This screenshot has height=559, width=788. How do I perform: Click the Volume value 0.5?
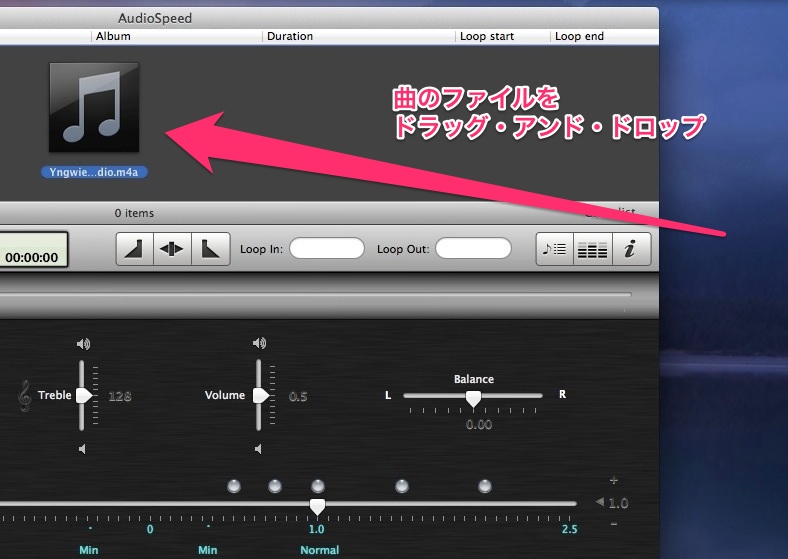[298, 397]
